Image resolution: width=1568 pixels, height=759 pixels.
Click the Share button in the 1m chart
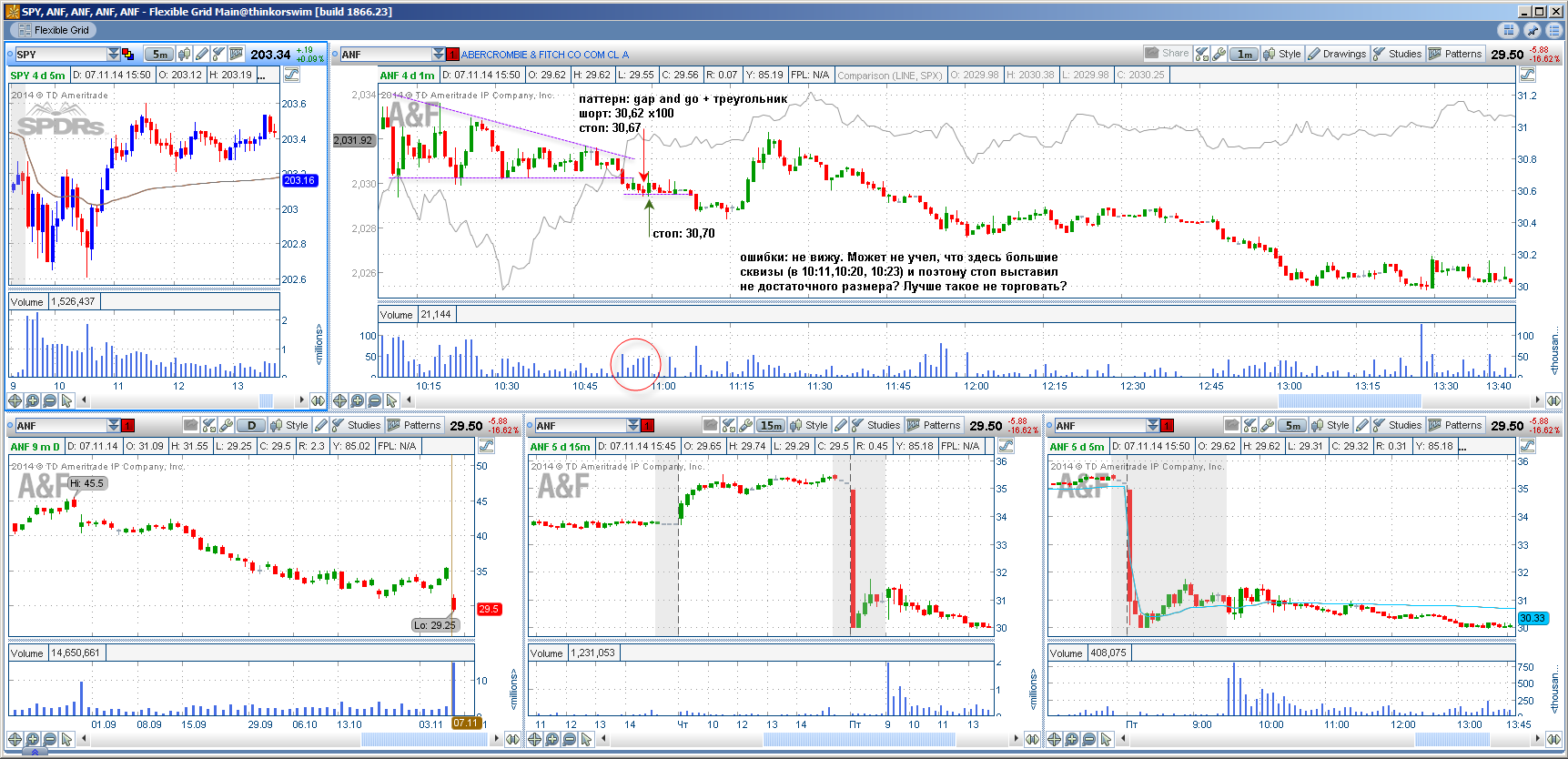click(1168, 54)
